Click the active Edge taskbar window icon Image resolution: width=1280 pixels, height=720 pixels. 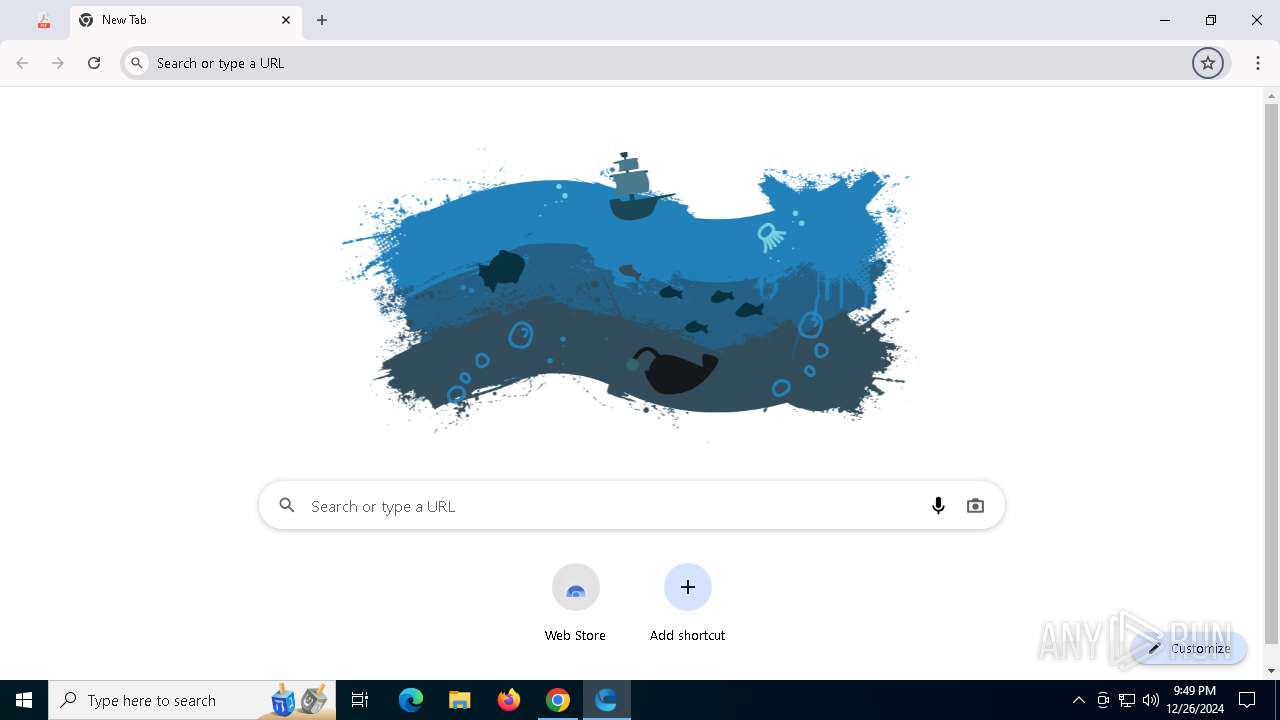(x=607, y=700)
